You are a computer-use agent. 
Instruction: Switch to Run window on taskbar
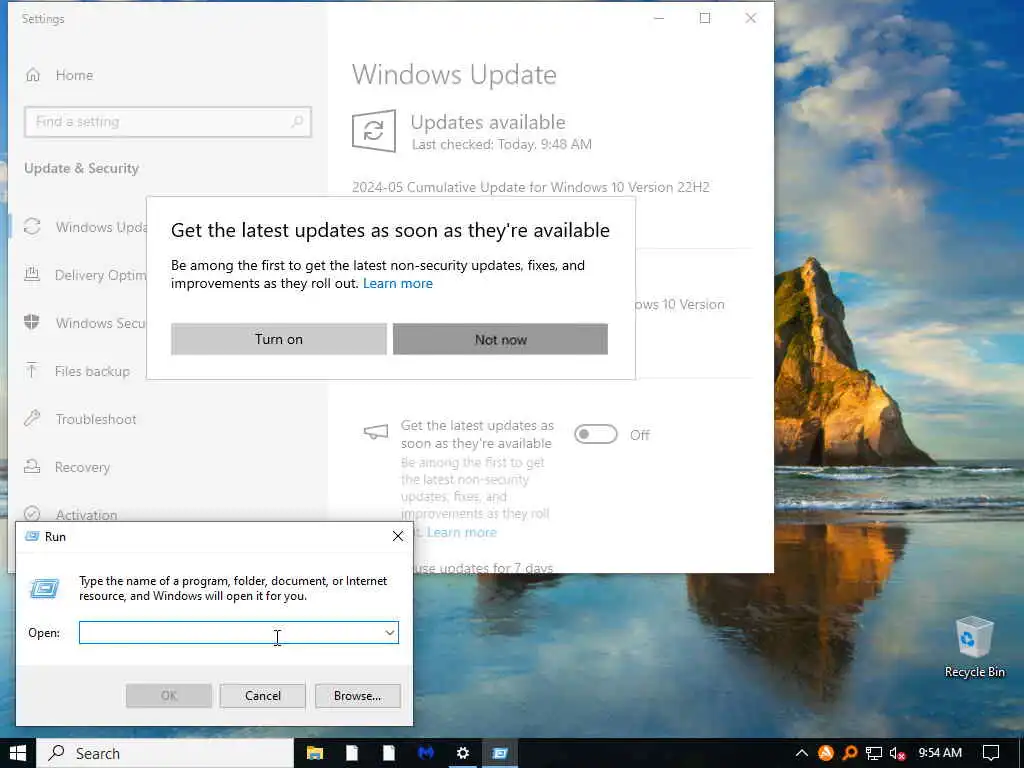tap(500, 753)
